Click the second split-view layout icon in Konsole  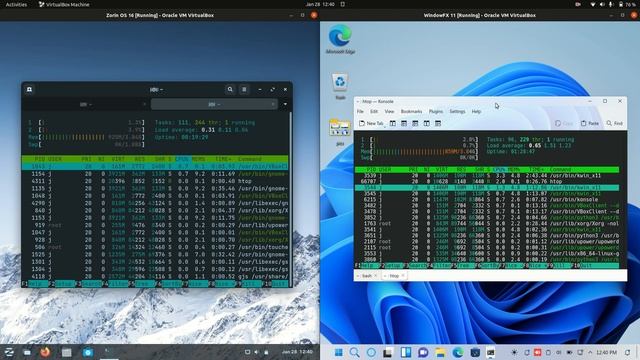(x=404, y=123)
